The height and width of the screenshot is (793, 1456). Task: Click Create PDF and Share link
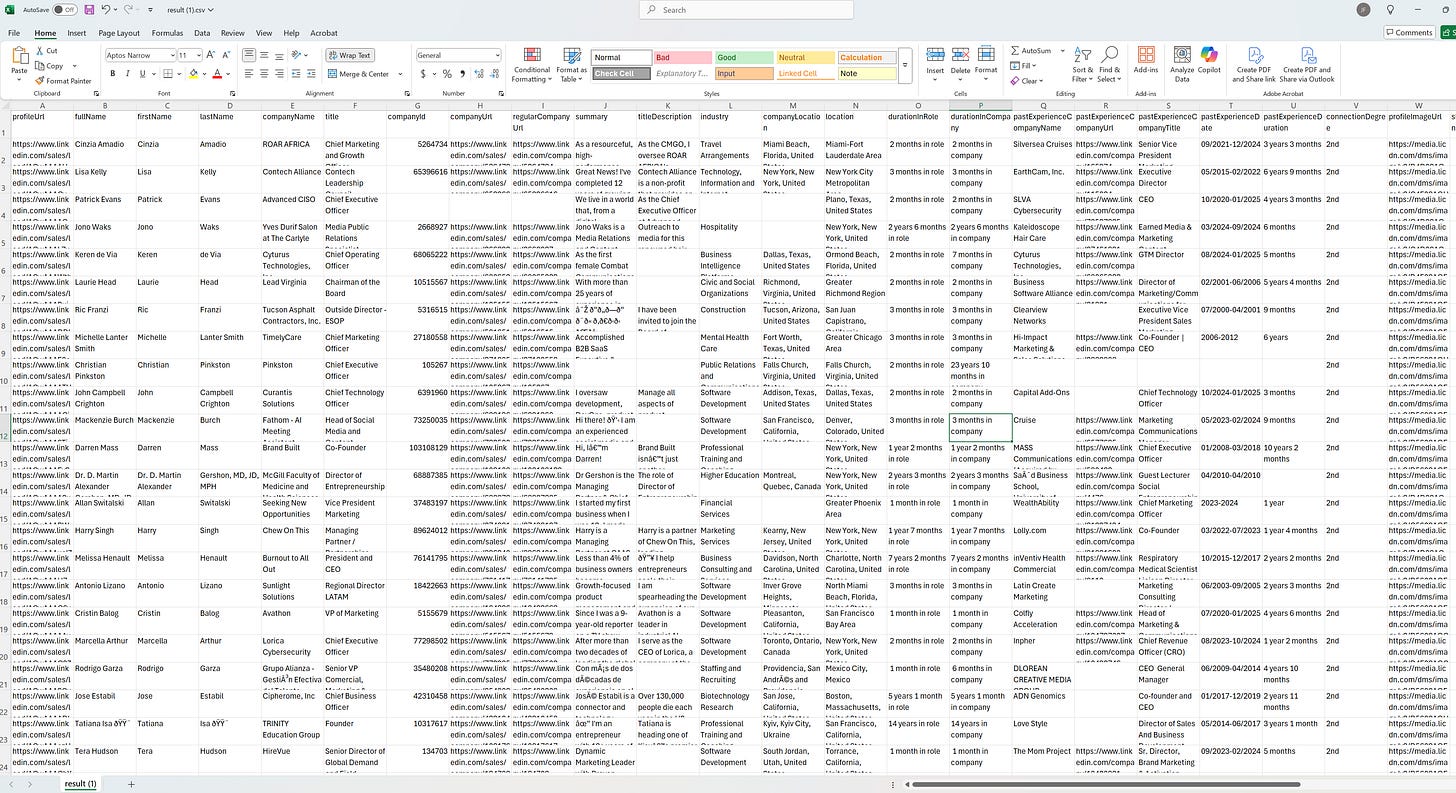pos(1253,64)
